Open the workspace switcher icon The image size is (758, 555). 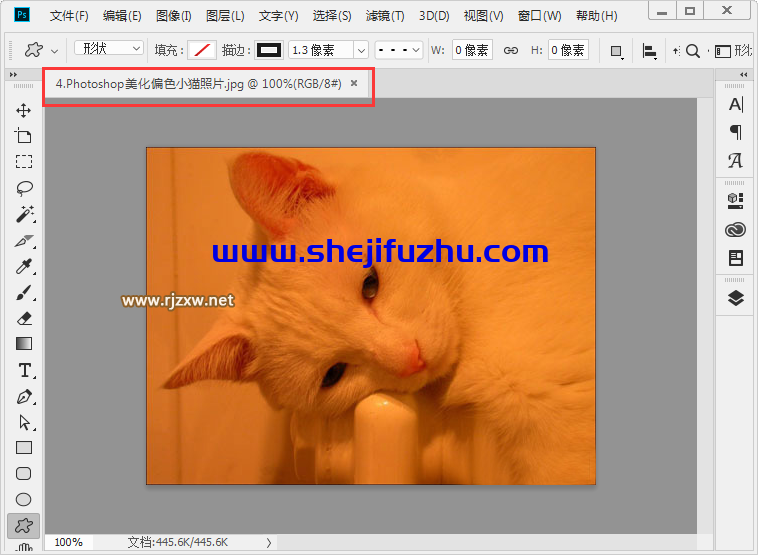click(723, 51)
